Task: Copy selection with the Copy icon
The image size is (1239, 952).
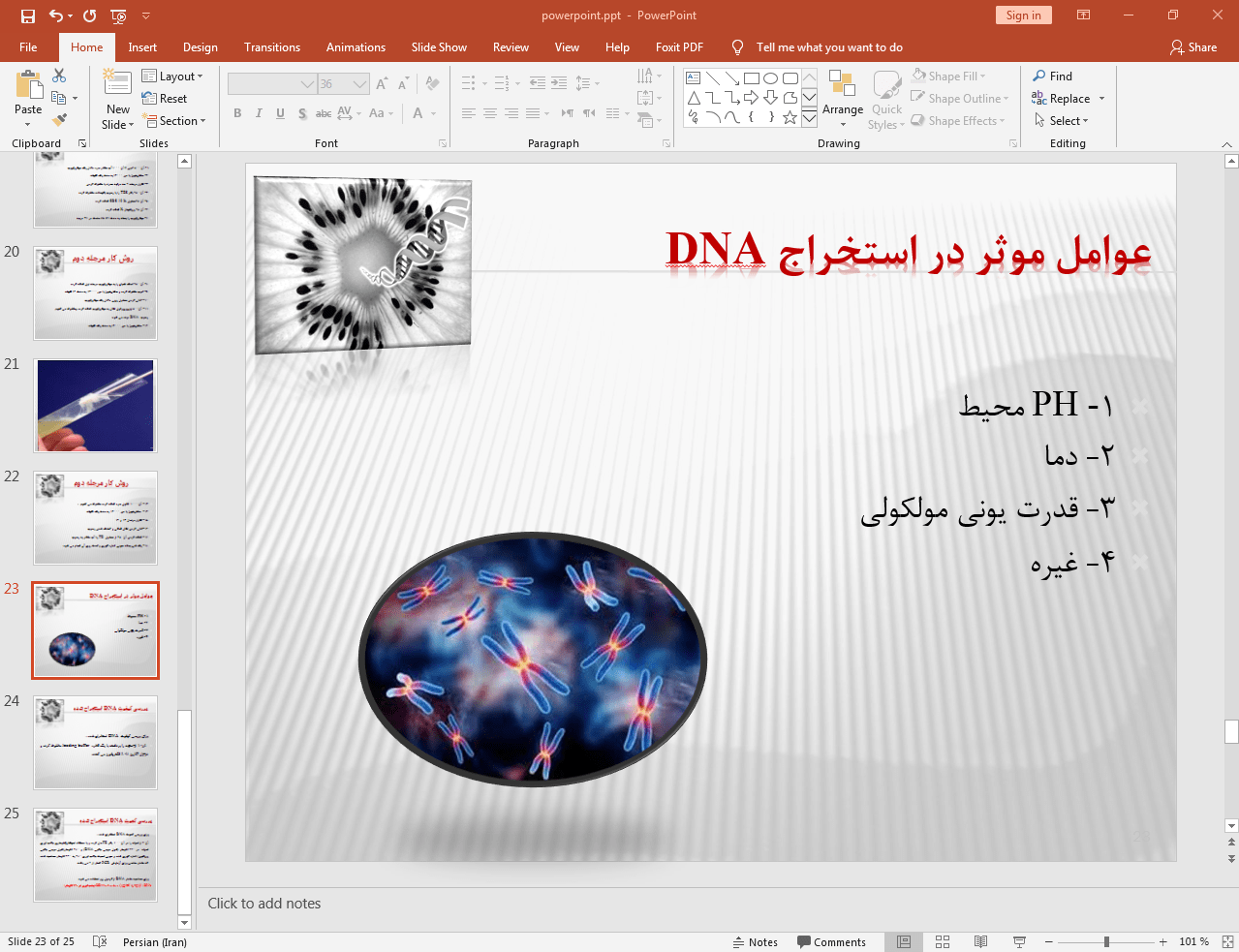Action: click(59, 98)
